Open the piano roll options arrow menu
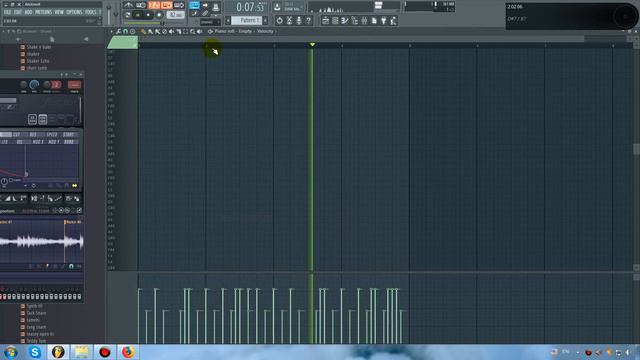 (x=111, y=31)
